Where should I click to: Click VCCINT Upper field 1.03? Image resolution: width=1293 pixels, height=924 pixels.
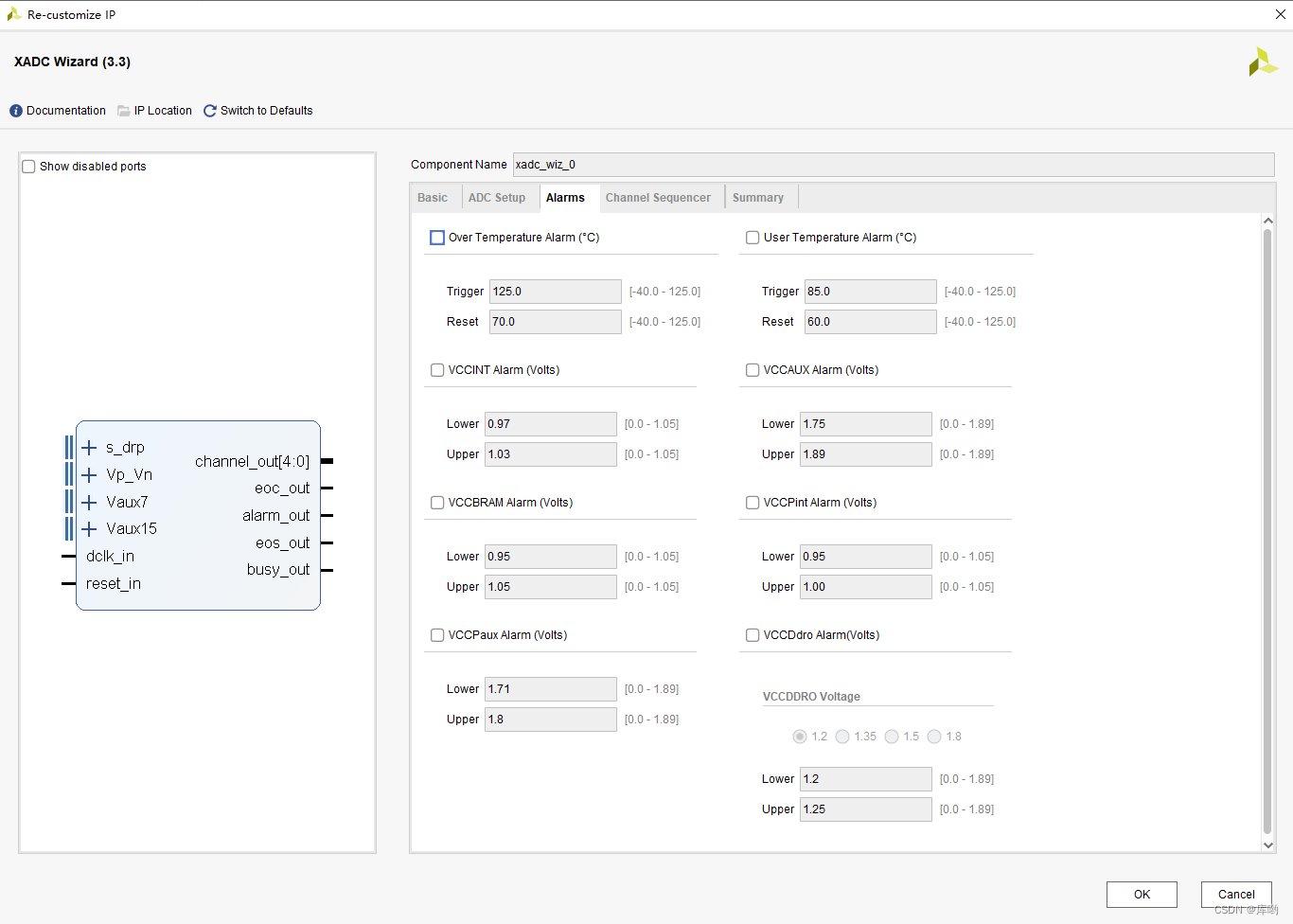[x=551, y=454]
